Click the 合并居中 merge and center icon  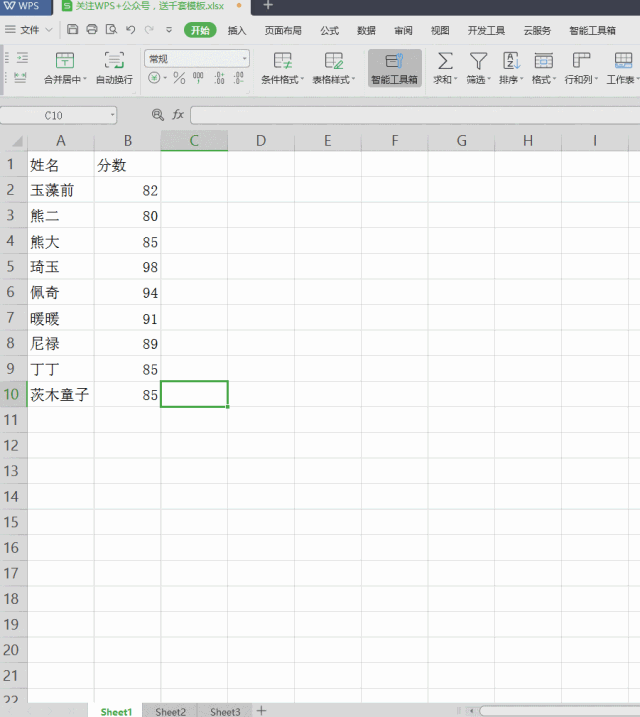[65, 60]
